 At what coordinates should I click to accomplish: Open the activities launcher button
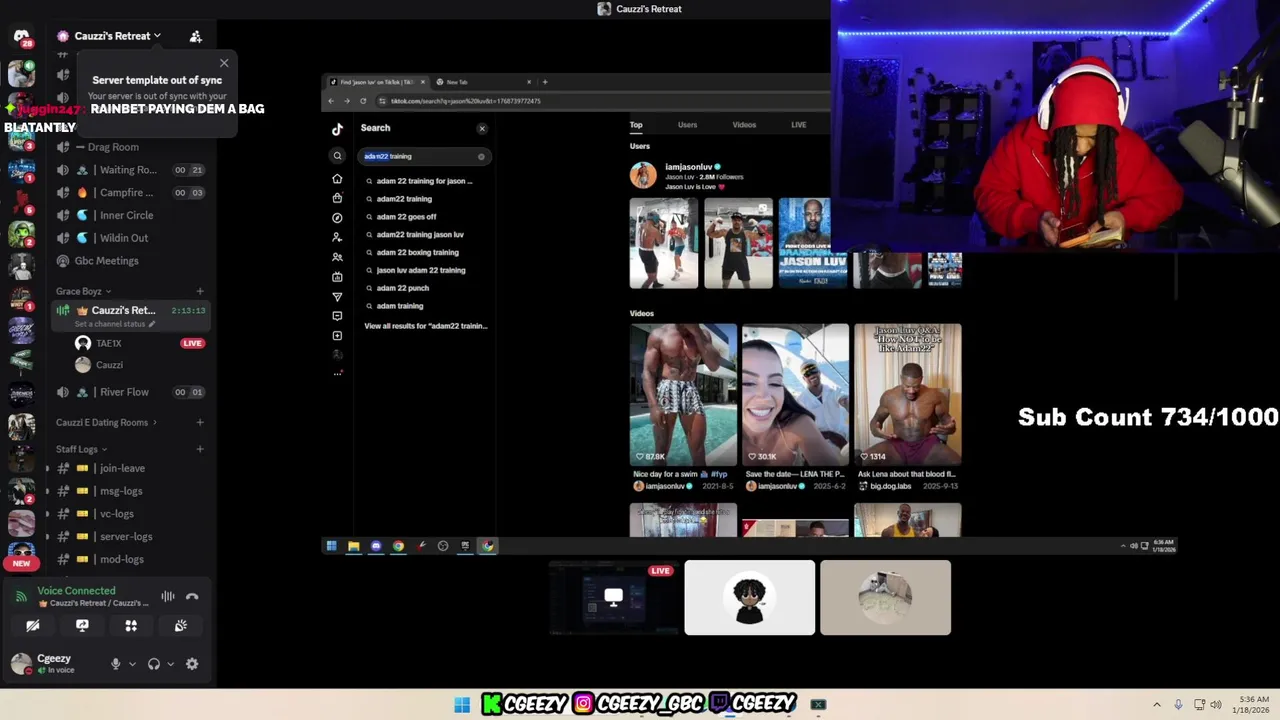131,625
